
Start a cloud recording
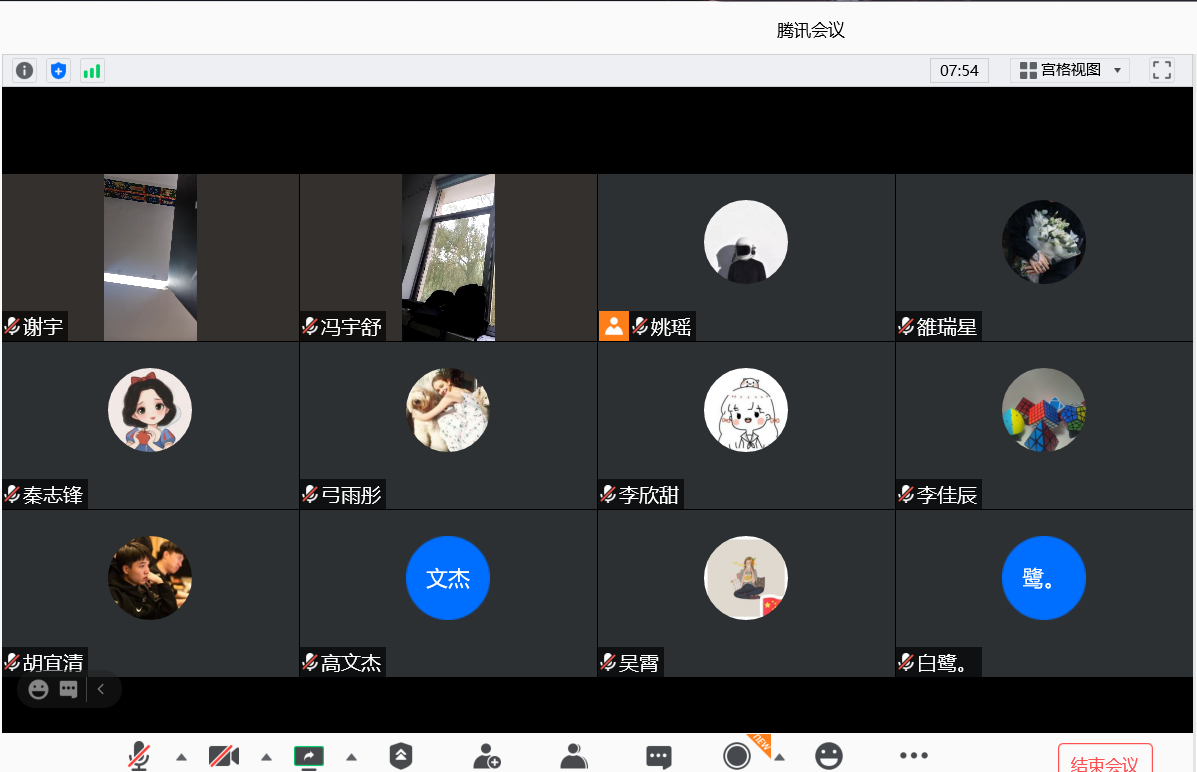737,757
